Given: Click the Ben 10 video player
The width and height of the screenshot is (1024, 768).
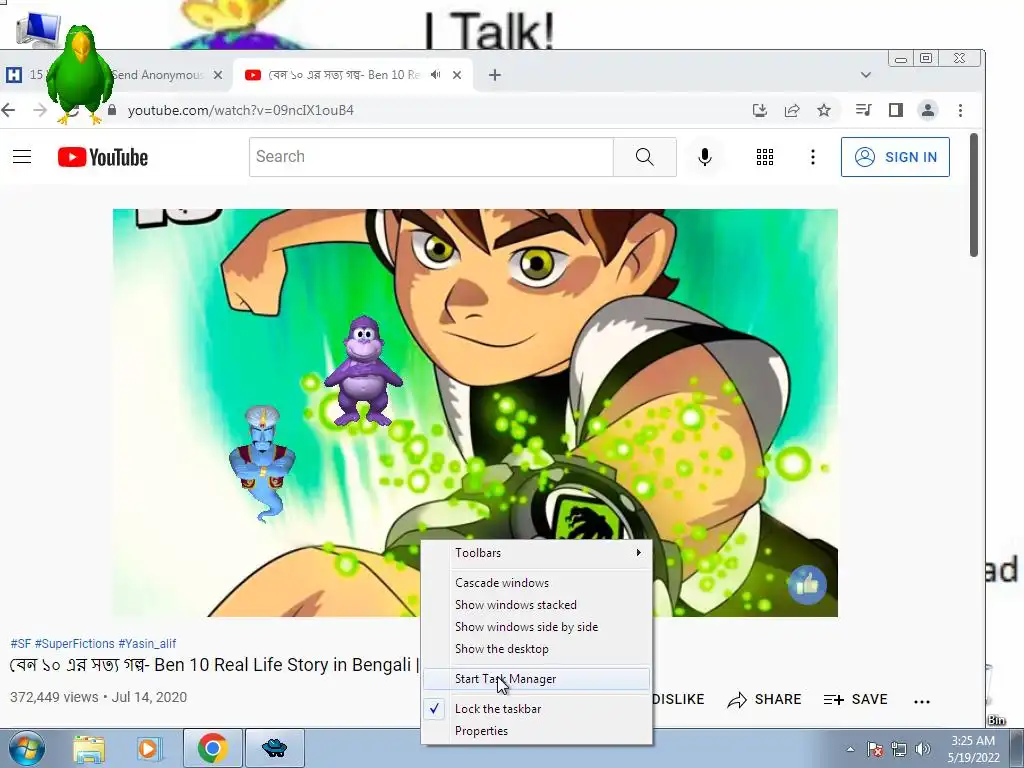Looking at the screenshot, I should (475, 412).
